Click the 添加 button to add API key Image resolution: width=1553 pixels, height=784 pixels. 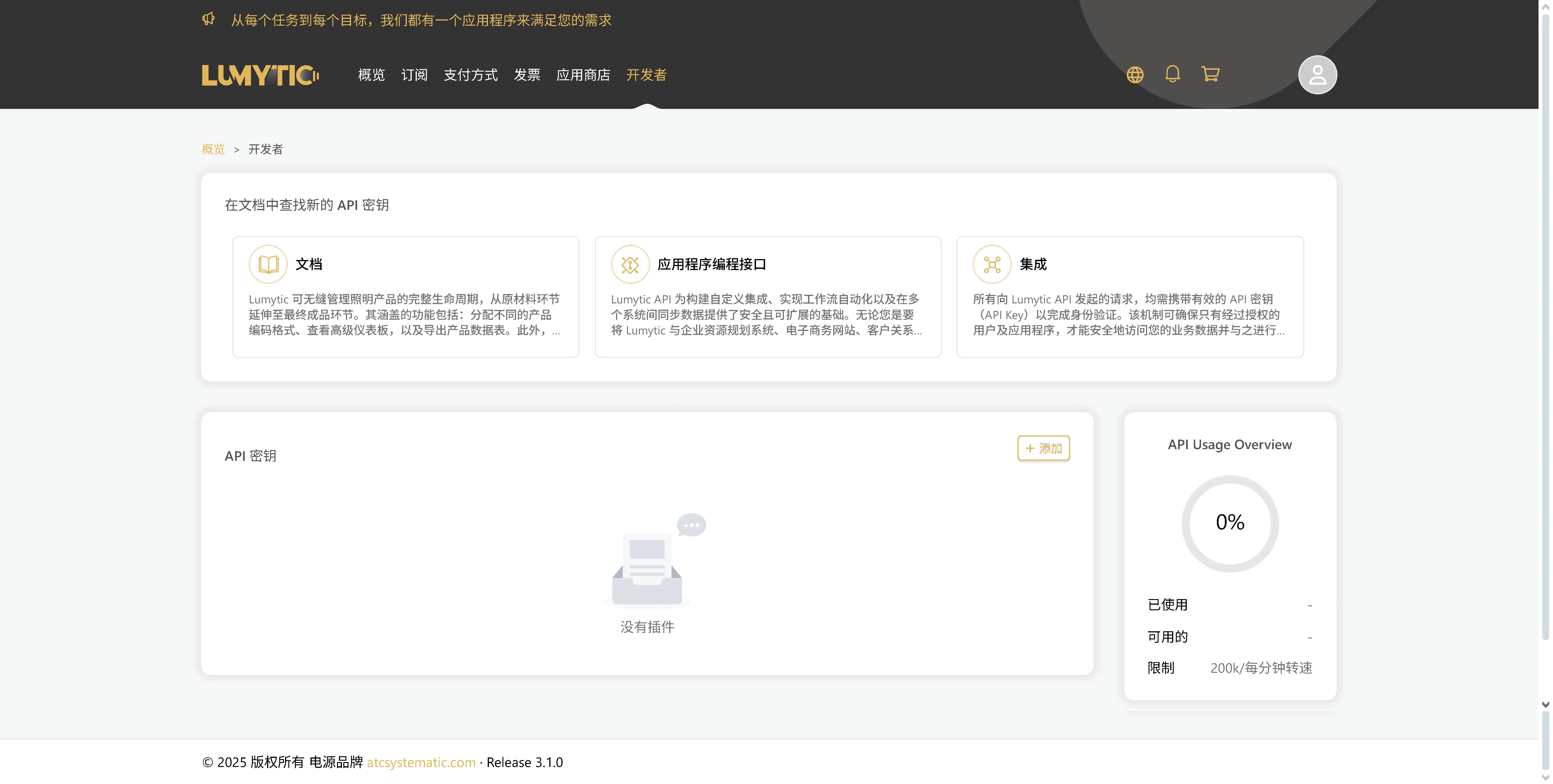1044,448
